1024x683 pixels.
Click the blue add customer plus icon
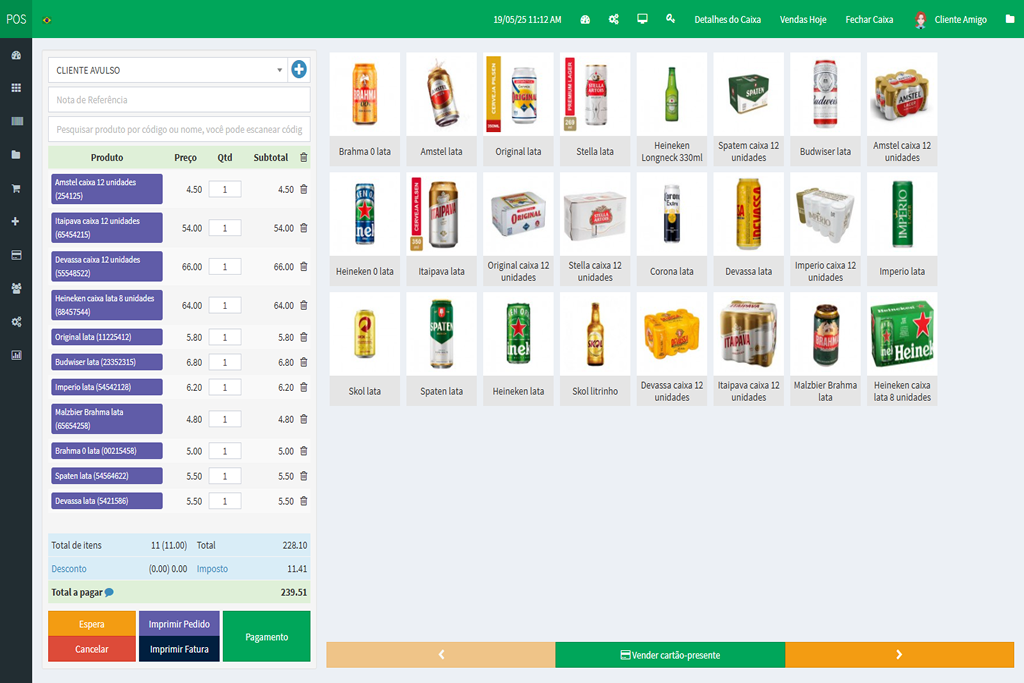[299, 70]
